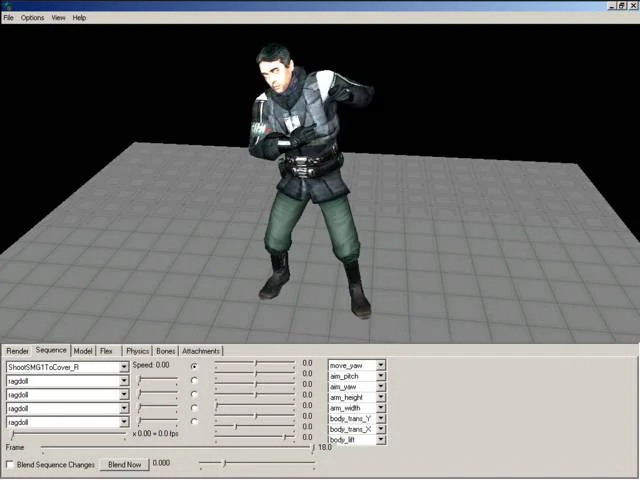Click the arm_width pose slider

point(255,405)
